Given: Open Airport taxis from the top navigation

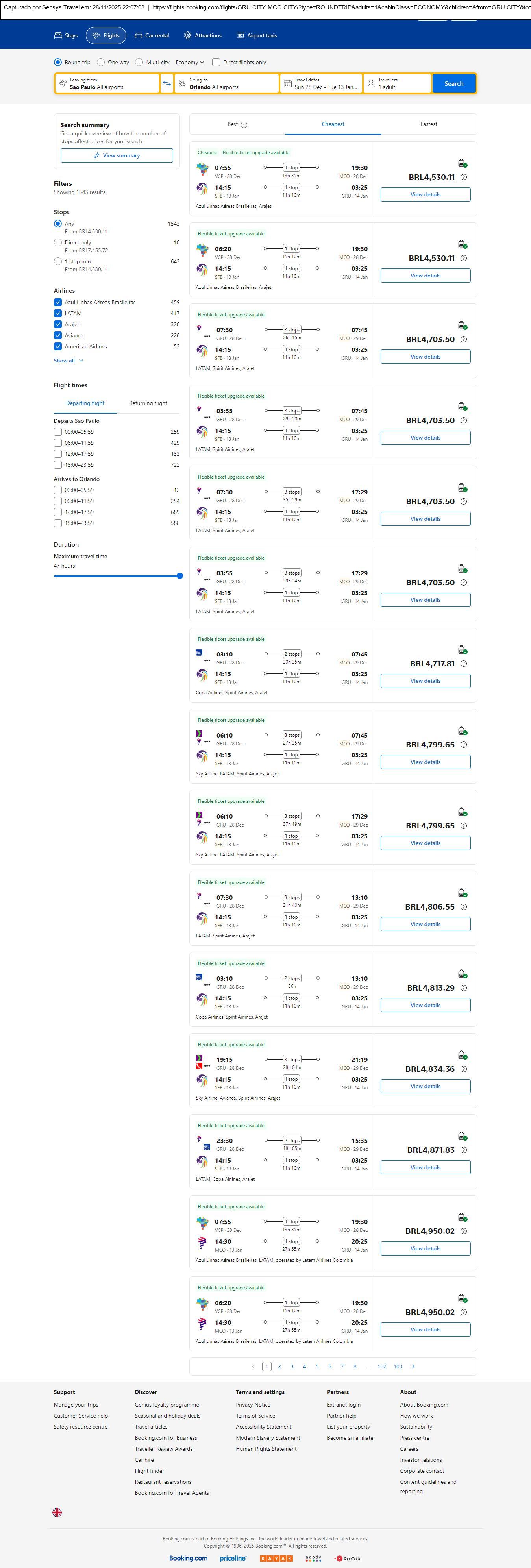Looking at the screenshot, I should pyautogui.click(x=256, y=36).
